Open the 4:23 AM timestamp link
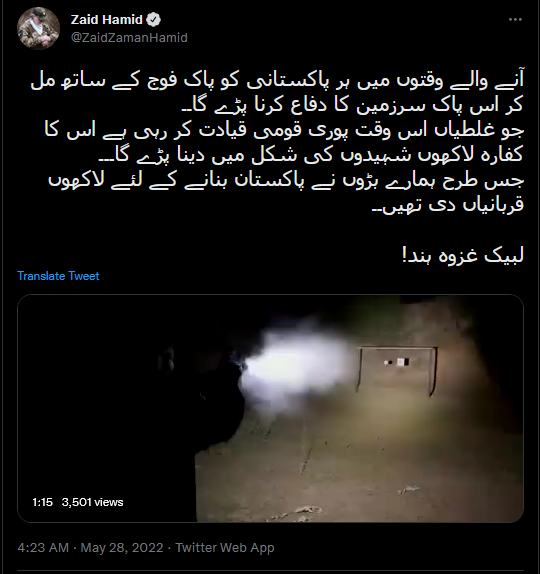The width and height of the screenshot is (540, 574). 43,548
